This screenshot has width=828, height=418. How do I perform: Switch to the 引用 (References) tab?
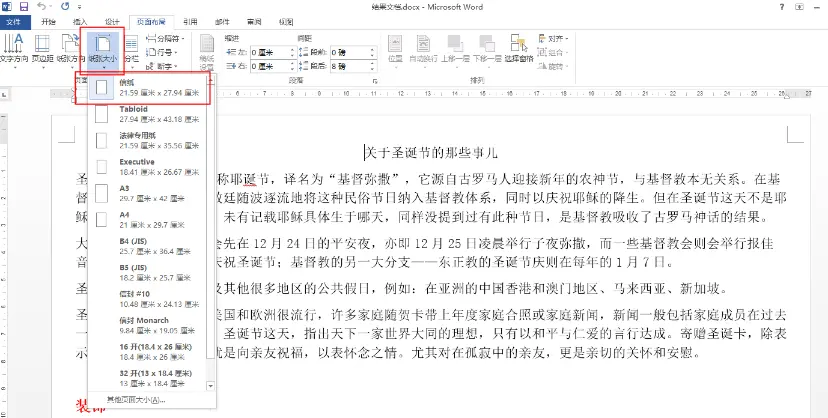click(x=190, y=22)
